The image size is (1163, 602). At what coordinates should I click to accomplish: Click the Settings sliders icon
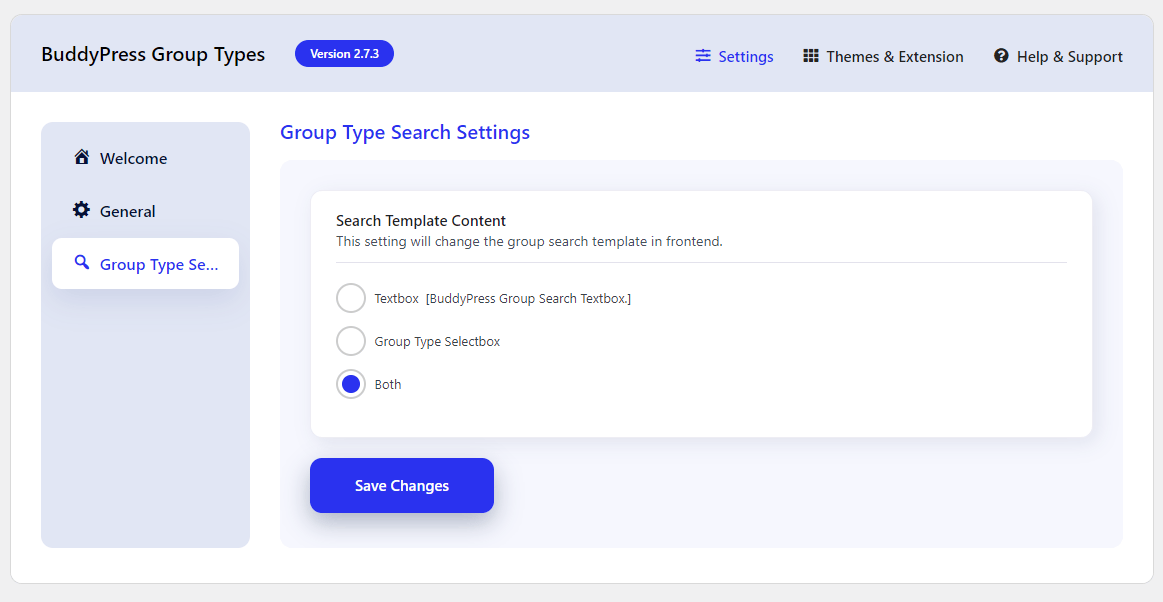coord(703,56)
